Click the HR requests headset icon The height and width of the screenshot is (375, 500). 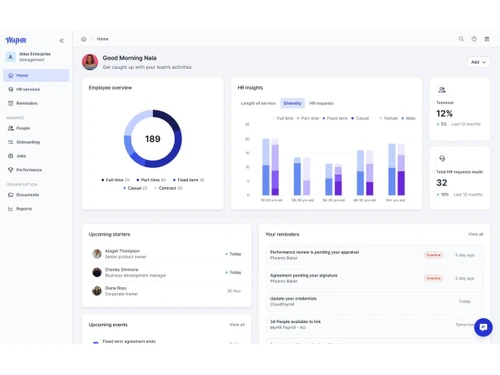coord(442,158)
